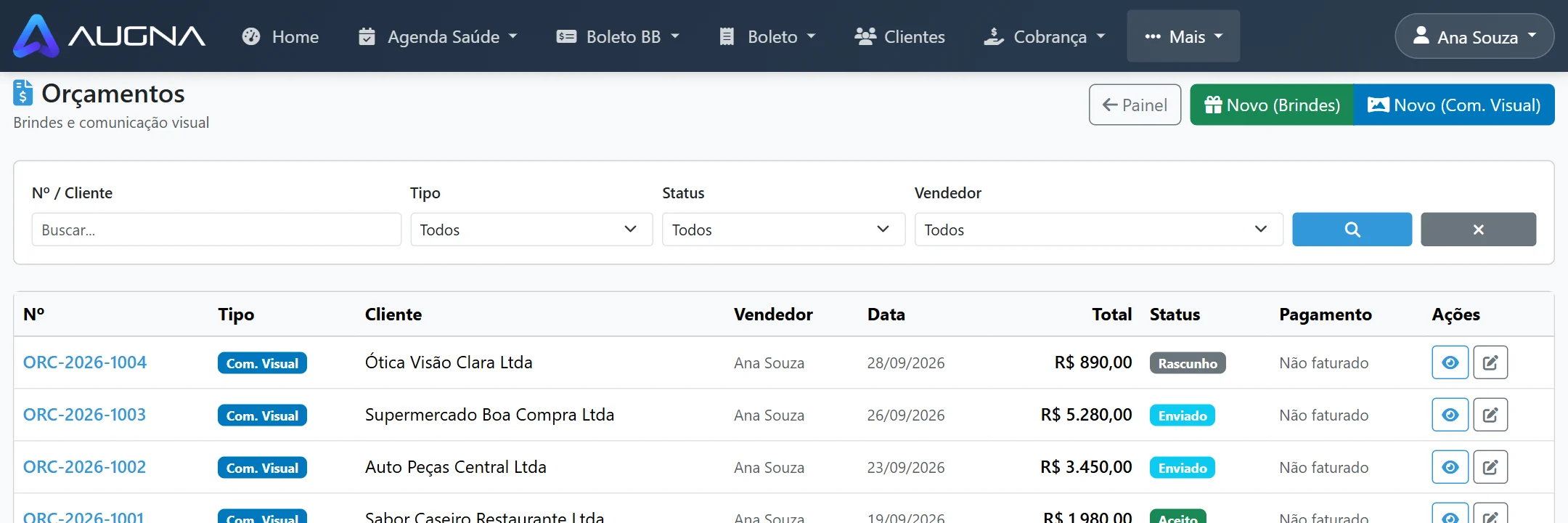Click the Rascunho status badge
Image resolution: width=1568 pixels, height=523 pixels.
1188,363
